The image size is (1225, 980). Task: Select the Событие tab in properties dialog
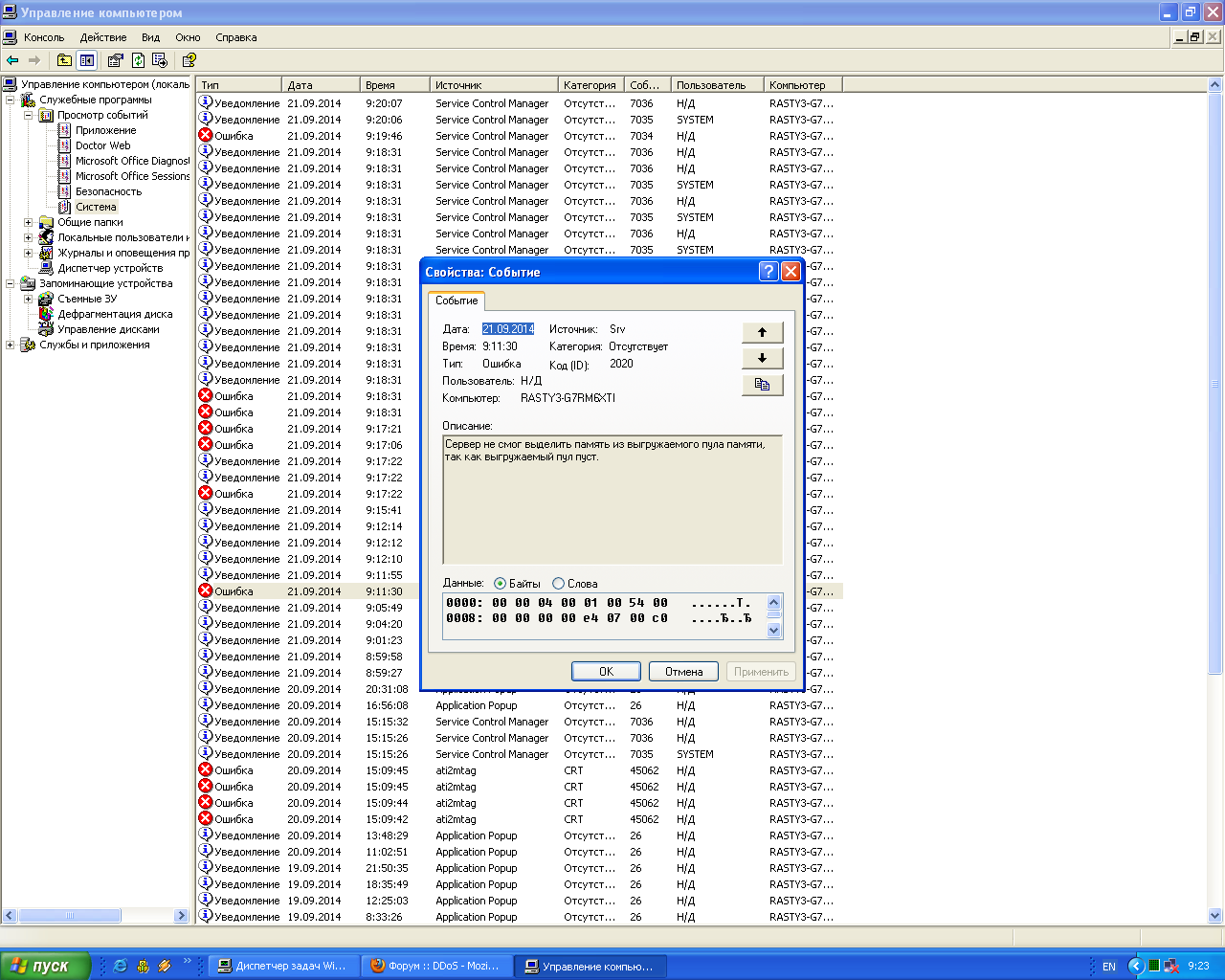[457, 301]
